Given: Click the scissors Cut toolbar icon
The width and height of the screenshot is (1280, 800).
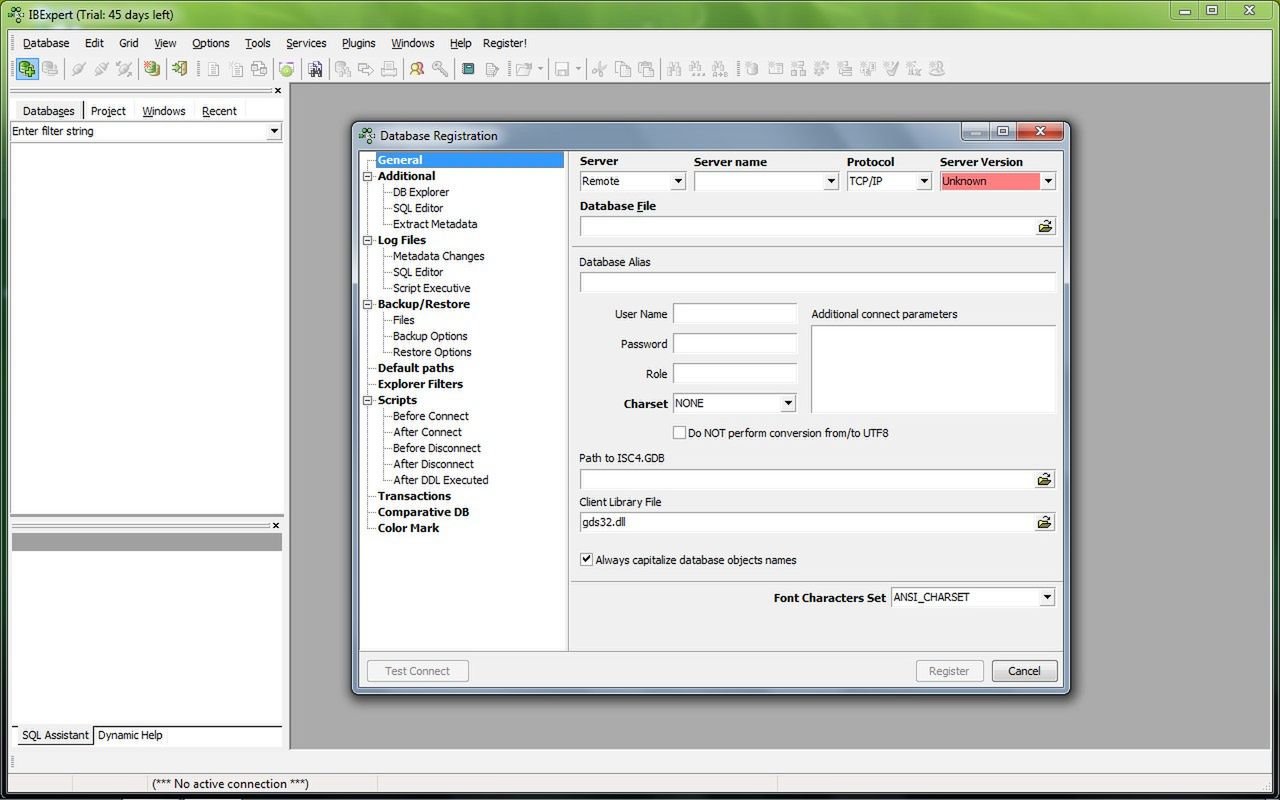Looking at the screenshot, I should [x=599, y=69].
